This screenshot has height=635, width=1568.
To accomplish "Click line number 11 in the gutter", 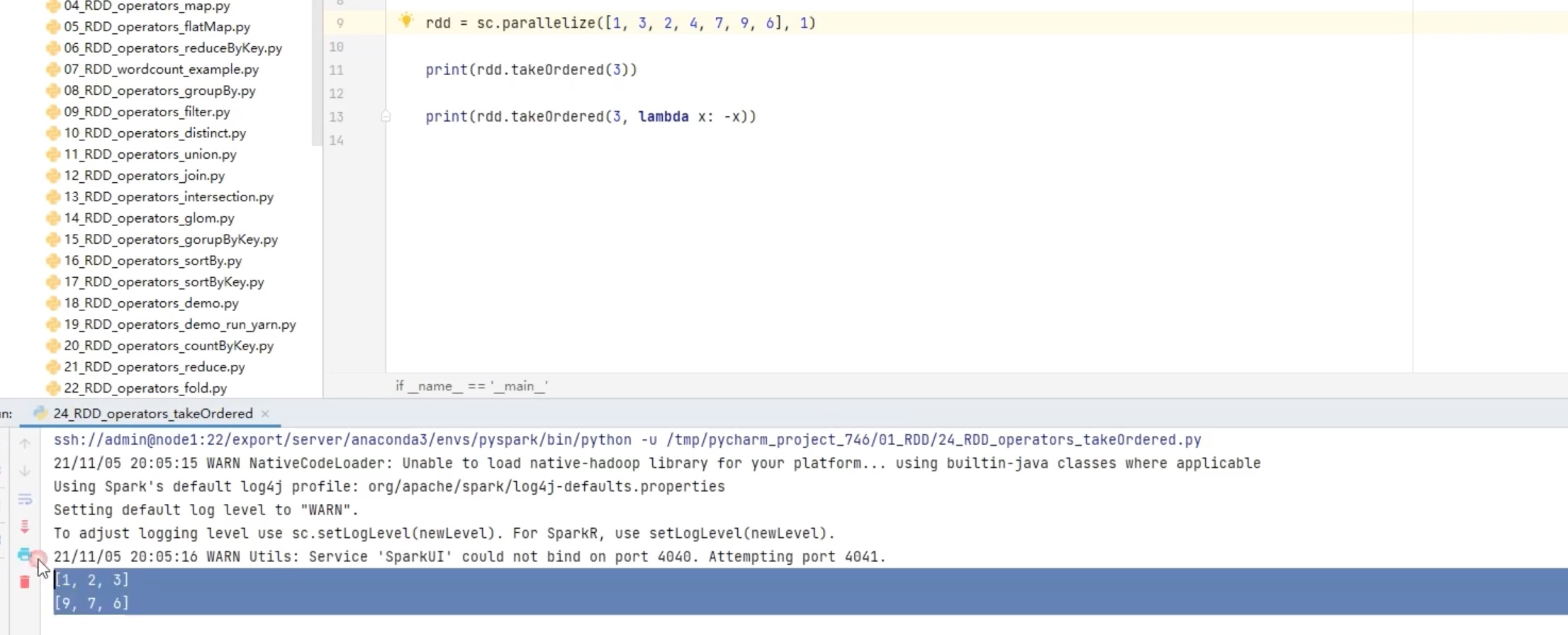I will point(336,70).
